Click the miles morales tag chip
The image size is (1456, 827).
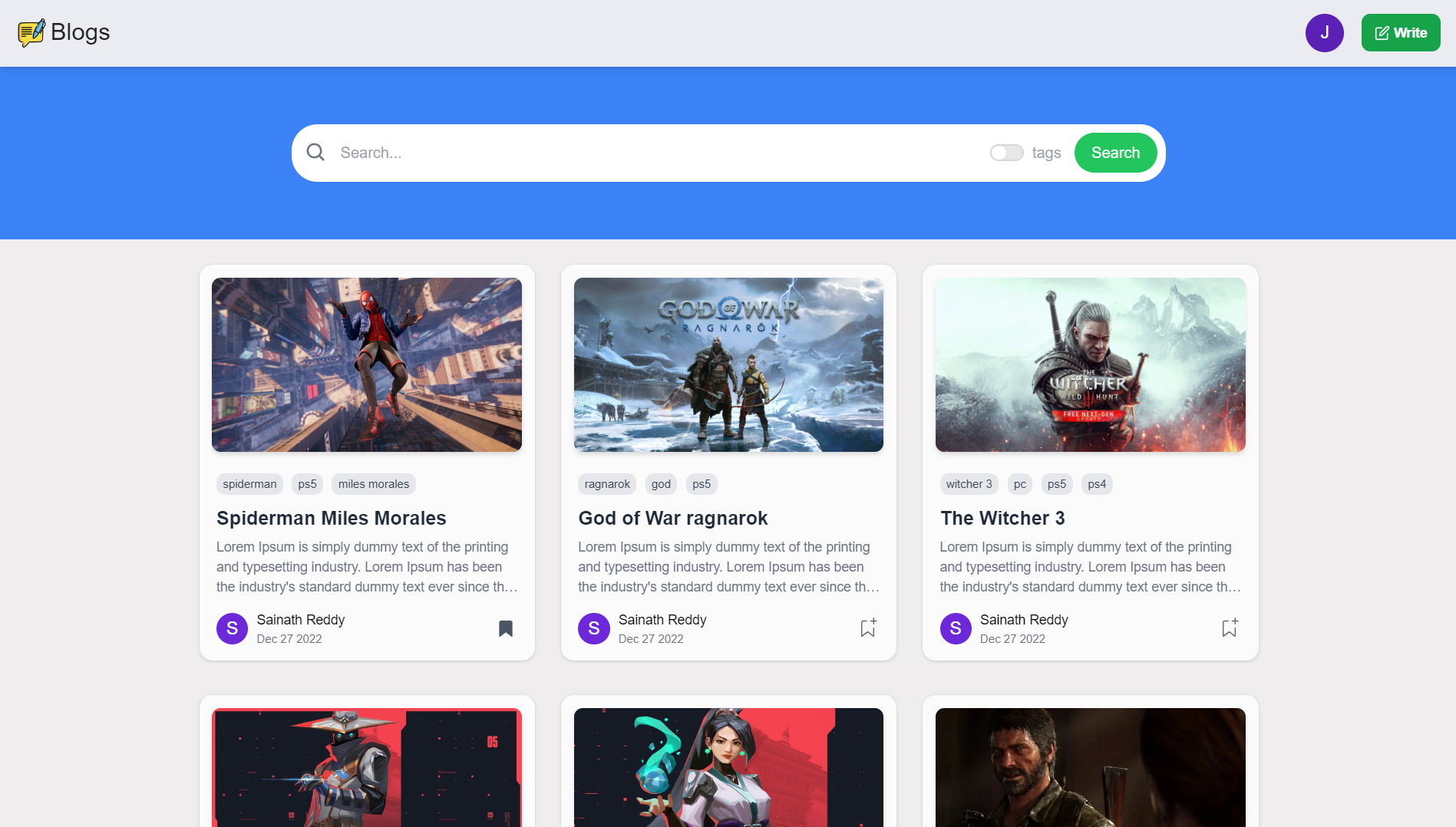[x=373, y=483]
